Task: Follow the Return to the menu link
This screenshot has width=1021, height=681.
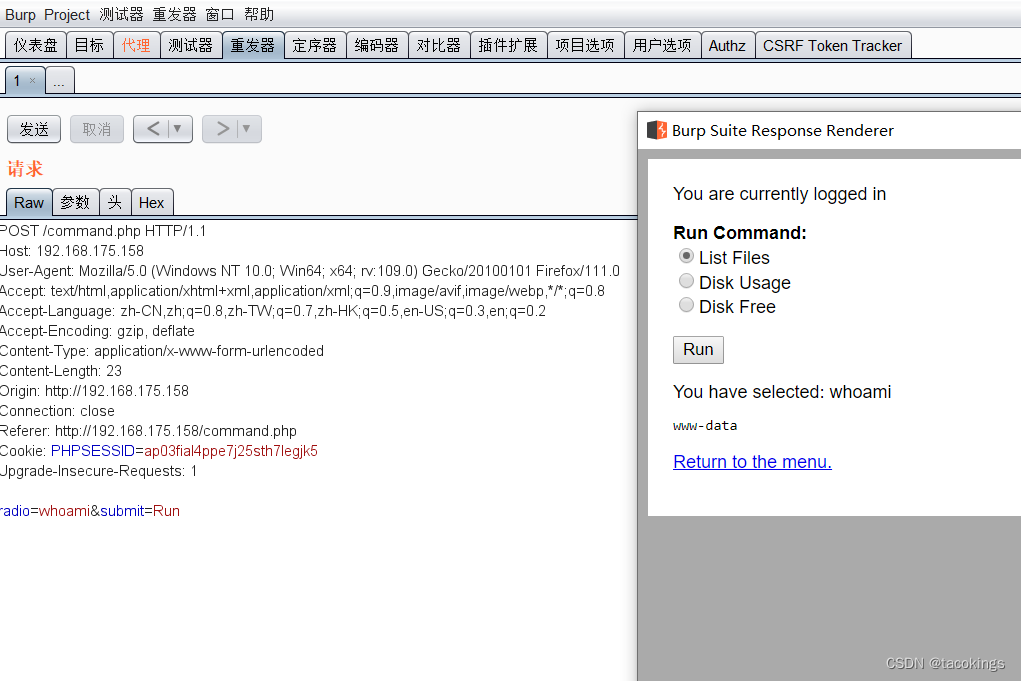Action: tap(752, 462)
